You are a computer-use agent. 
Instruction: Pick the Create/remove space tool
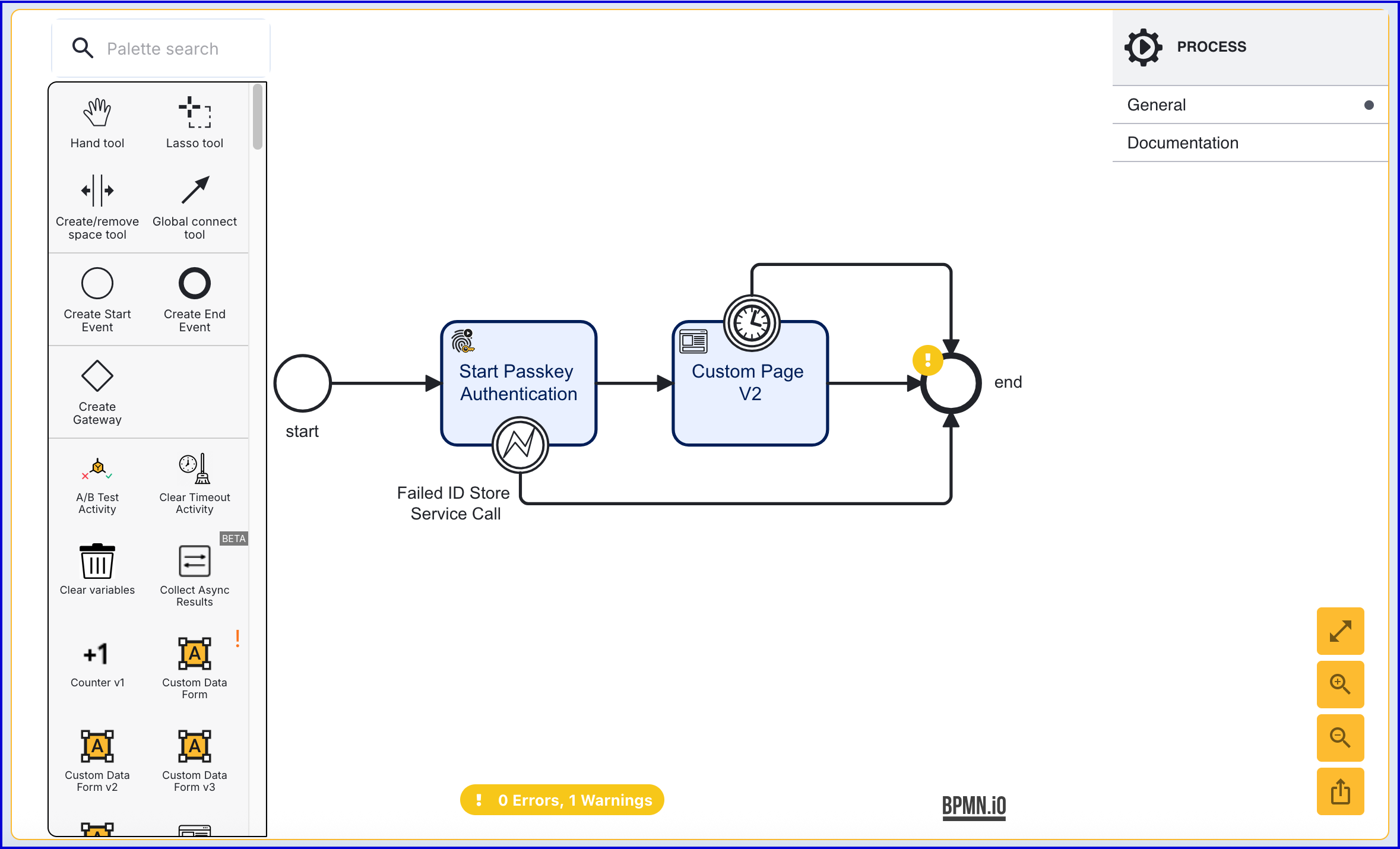[x=97, y=191]
